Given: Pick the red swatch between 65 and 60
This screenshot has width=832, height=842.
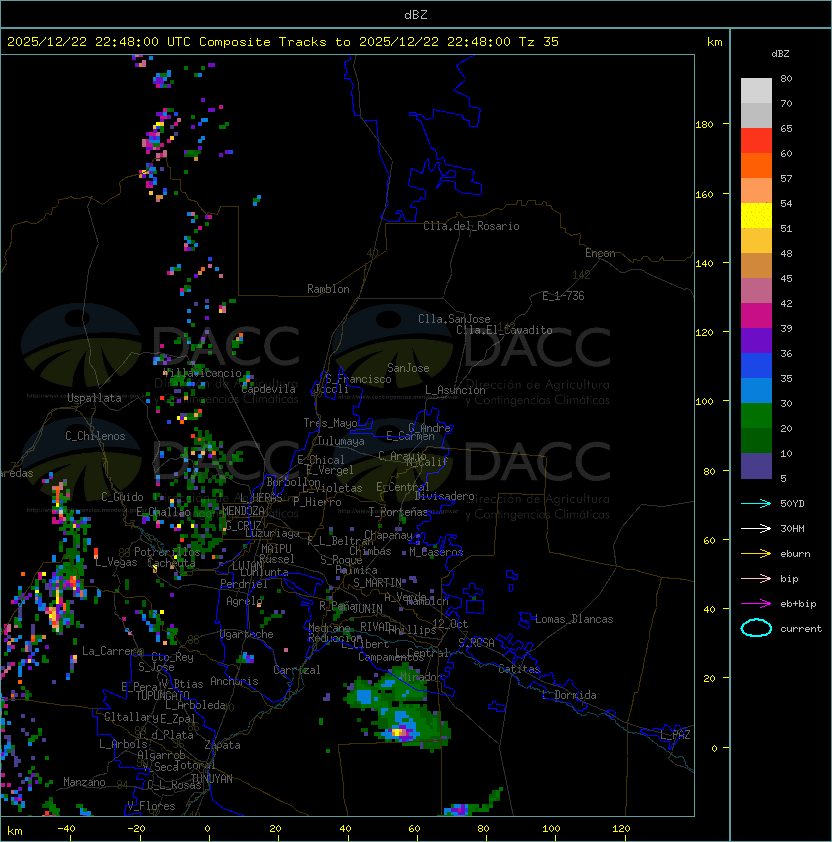Looking at the screenshot, I should click(756, 141).
